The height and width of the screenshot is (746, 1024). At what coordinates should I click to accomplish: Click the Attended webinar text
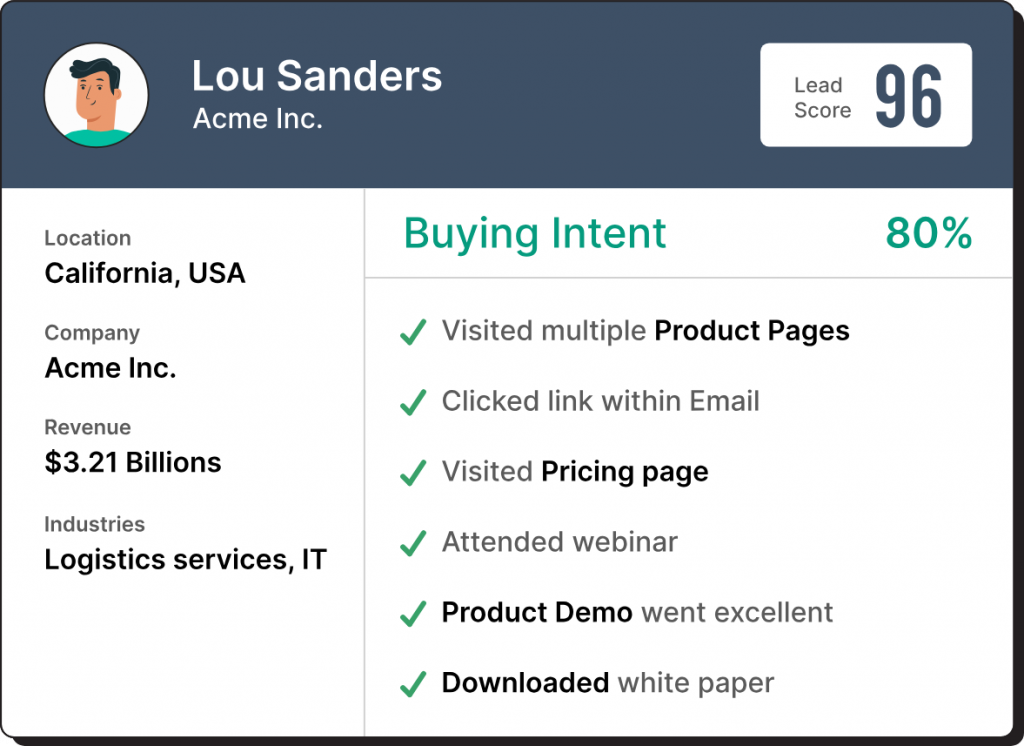(560, 542)
